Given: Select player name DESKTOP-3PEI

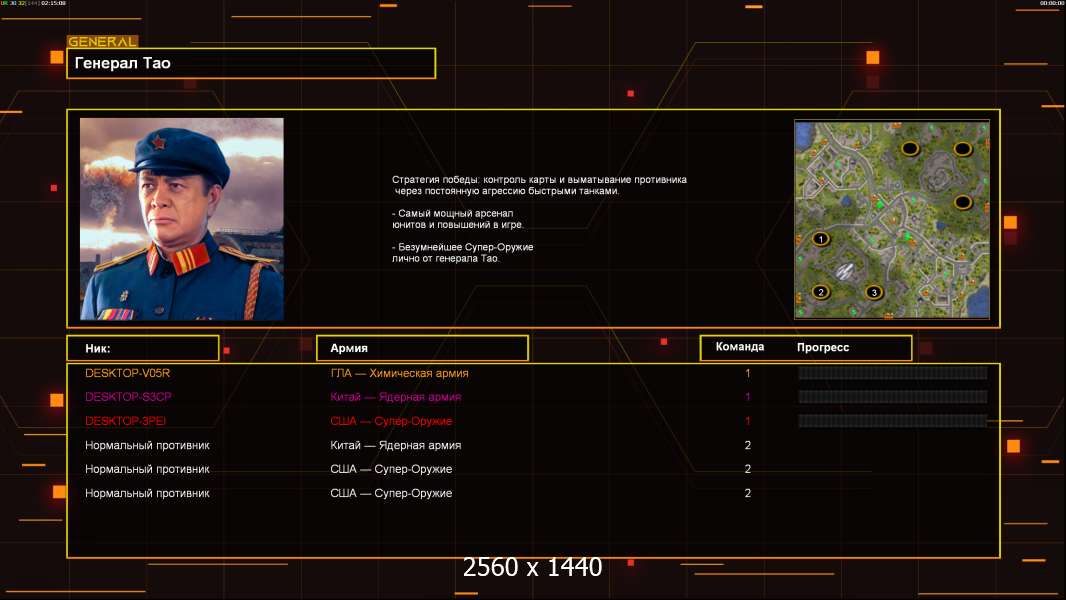Looking at the screenshot, I should [125, 421].
